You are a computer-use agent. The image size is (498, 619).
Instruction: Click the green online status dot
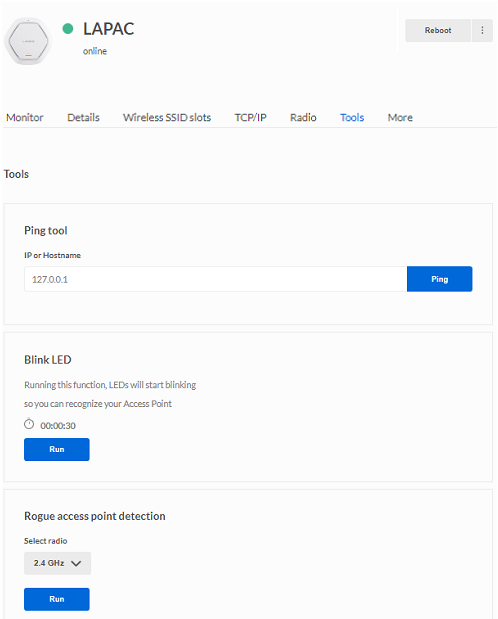68,28
